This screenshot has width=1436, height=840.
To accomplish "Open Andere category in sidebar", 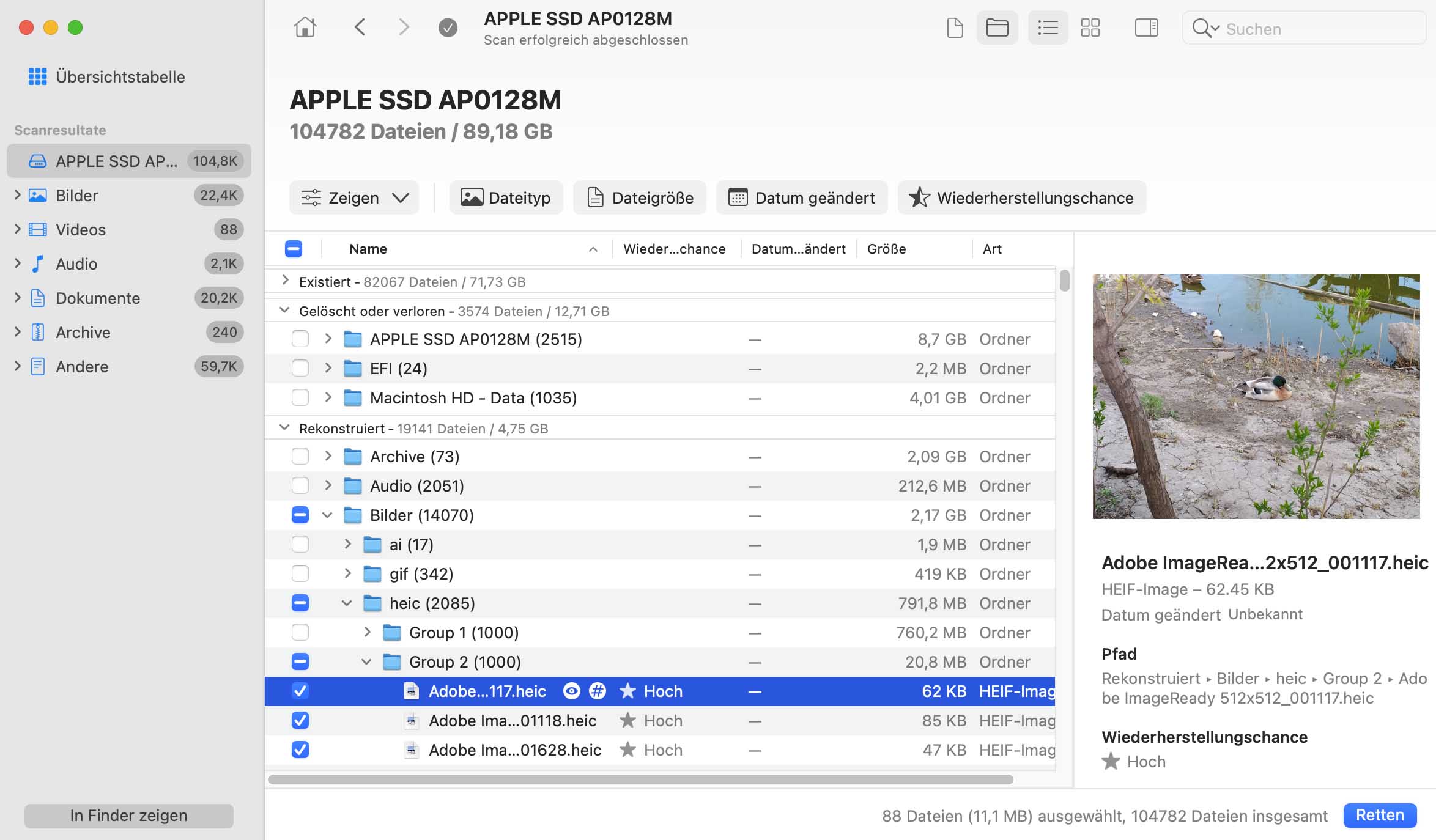I will (x=129, y=366).
